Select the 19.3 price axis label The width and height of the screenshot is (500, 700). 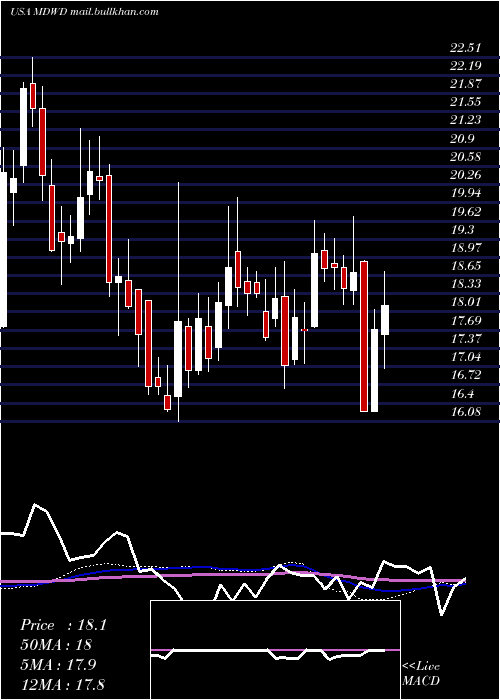pos(462,230)
